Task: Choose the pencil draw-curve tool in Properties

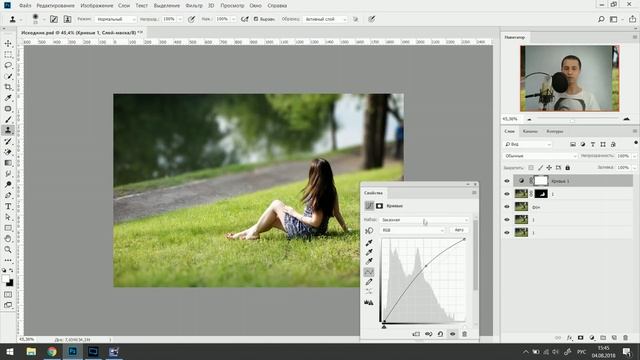Action: 369,282
